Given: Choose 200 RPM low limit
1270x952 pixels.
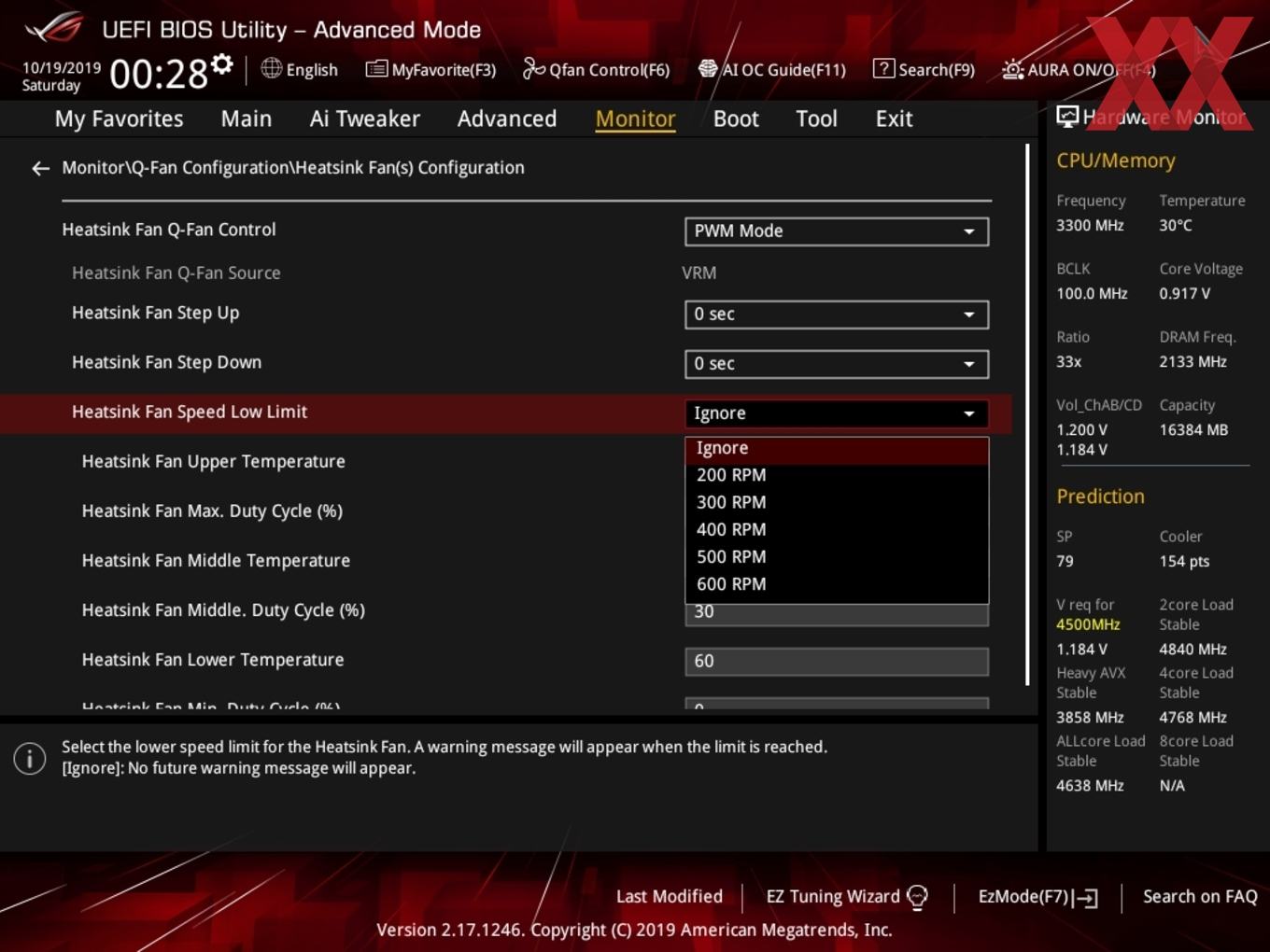Looking at the screenshot, I should 837,475.
